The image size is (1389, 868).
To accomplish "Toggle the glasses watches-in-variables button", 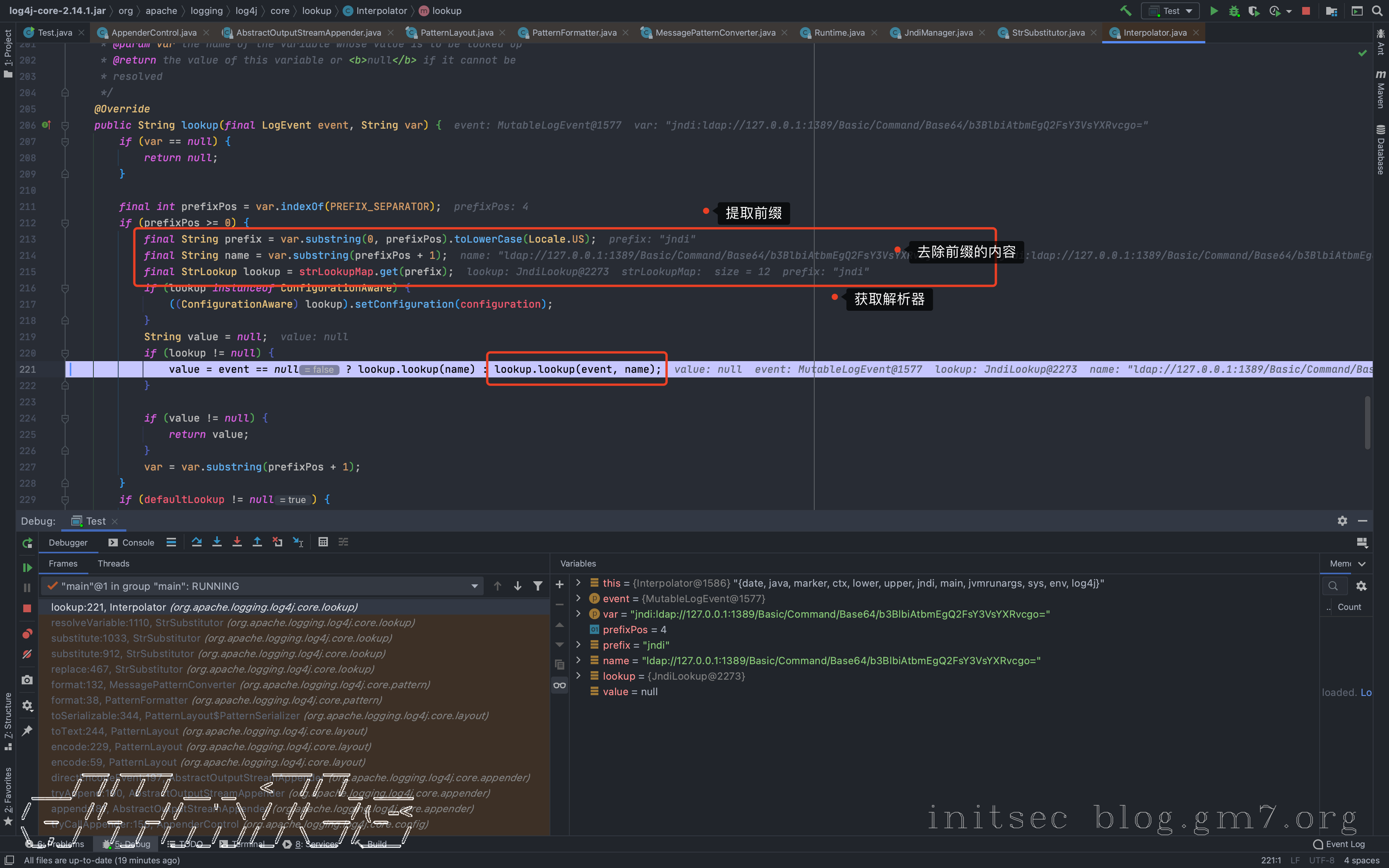I will click(560, 685).
